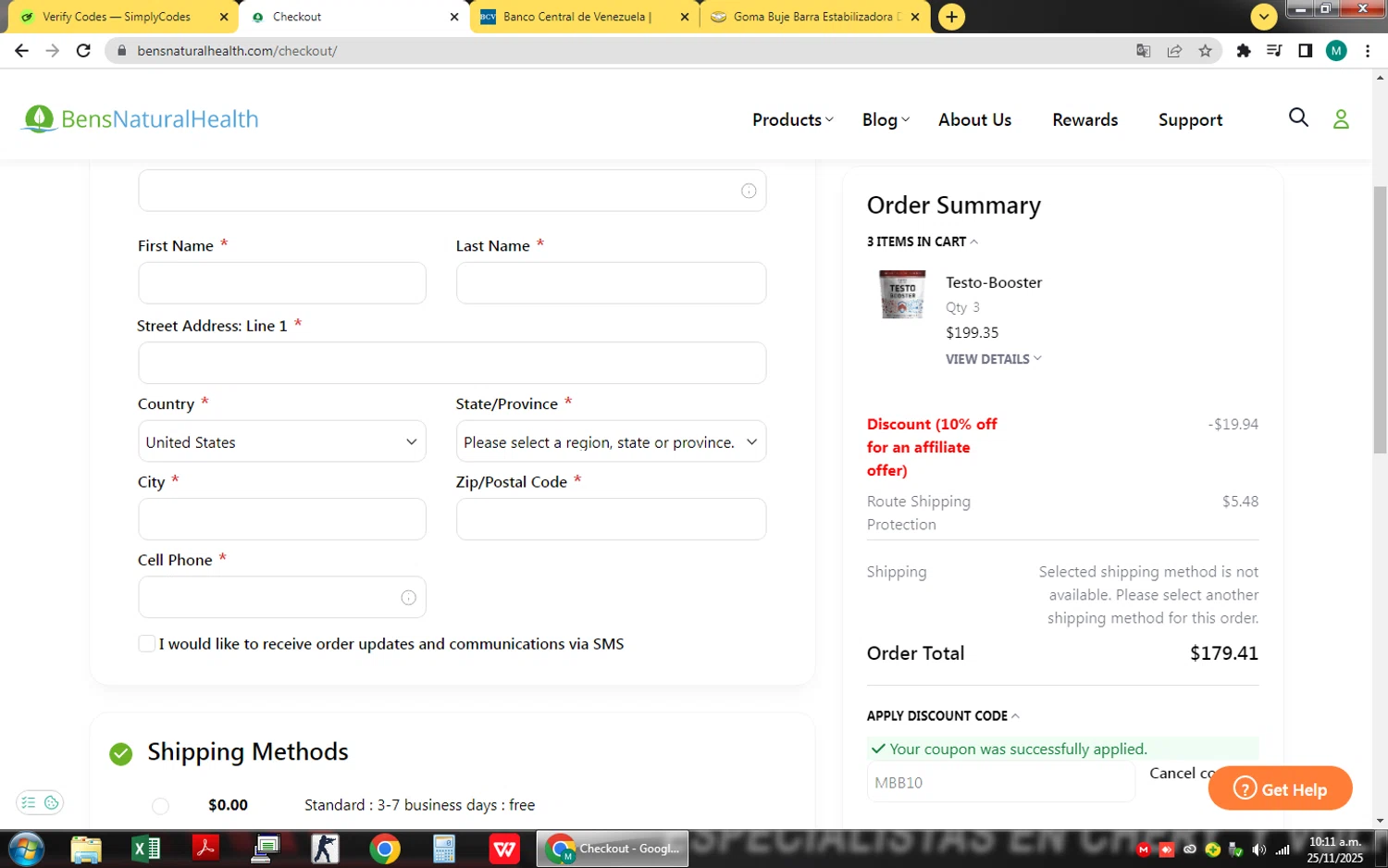Click the browser address bar URL

[x=237, y=51]
